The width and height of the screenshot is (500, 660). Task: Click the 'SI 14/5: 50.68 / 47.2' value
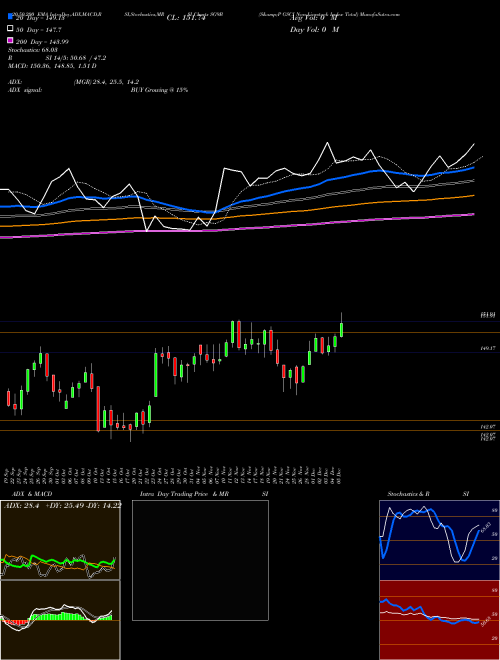76,58
